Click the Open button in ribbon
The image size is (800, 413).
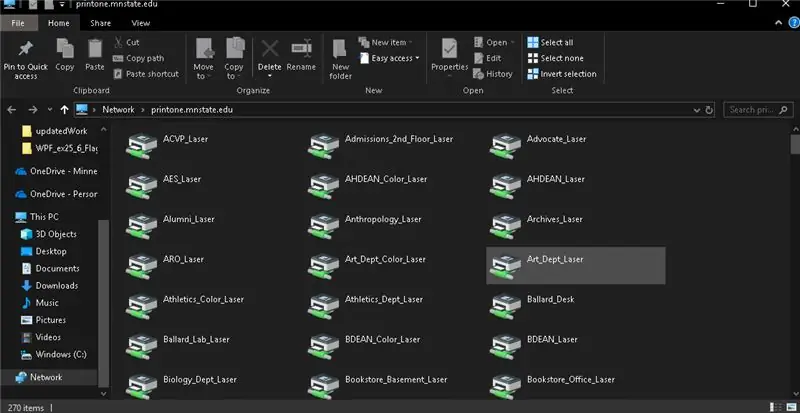tap(494, 42)
